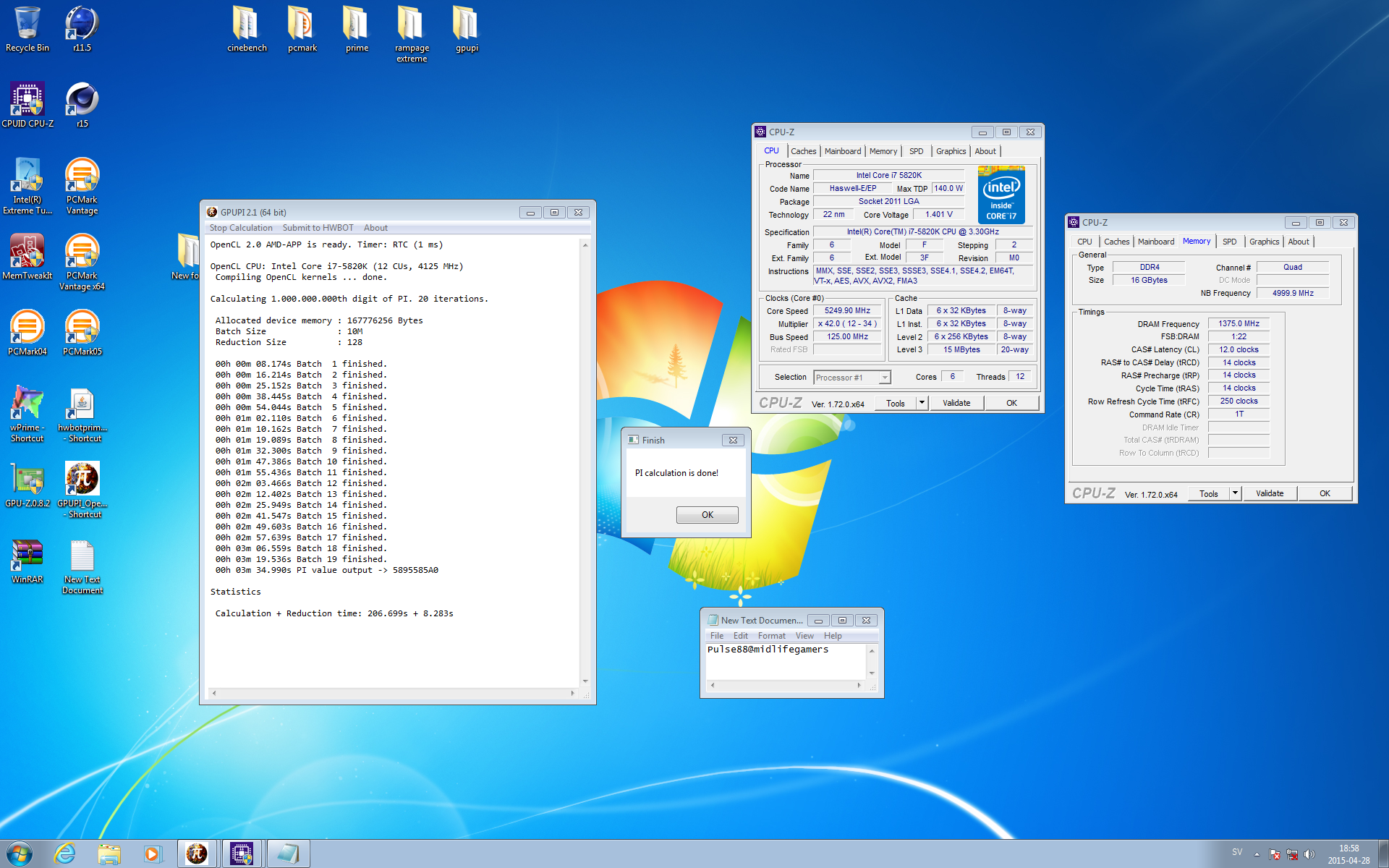1389x868 pixels.
Task: Open Submit to HWBOT menu
Action: [x=318, y=228]
